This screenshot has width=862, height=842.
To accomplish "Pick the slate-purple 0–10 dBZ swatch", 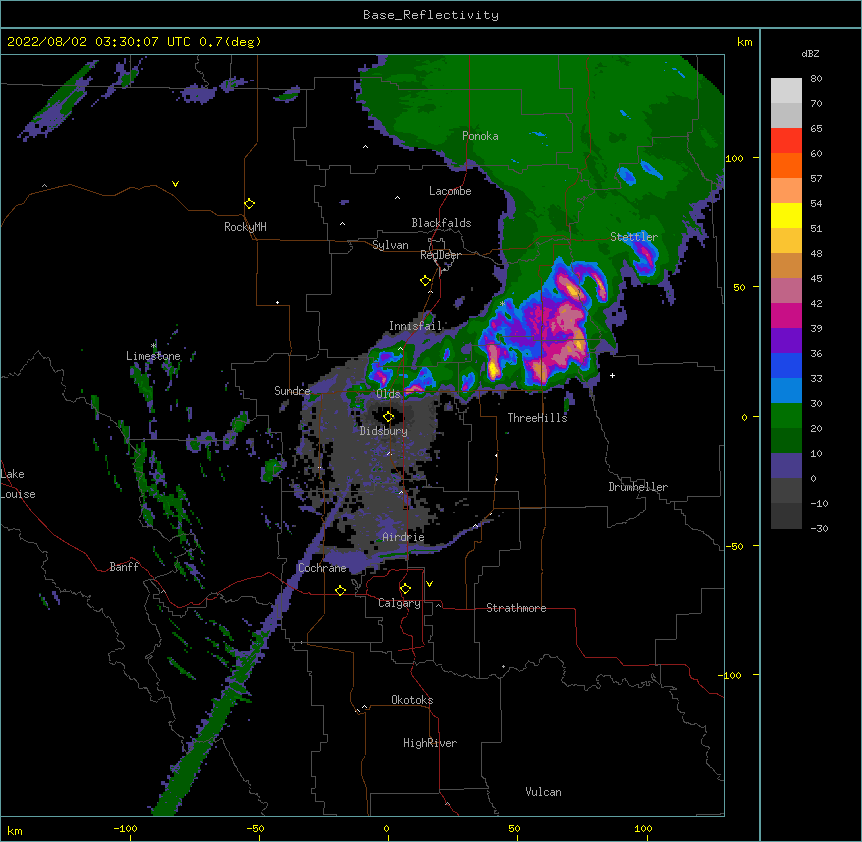I will tap(786, 466).
